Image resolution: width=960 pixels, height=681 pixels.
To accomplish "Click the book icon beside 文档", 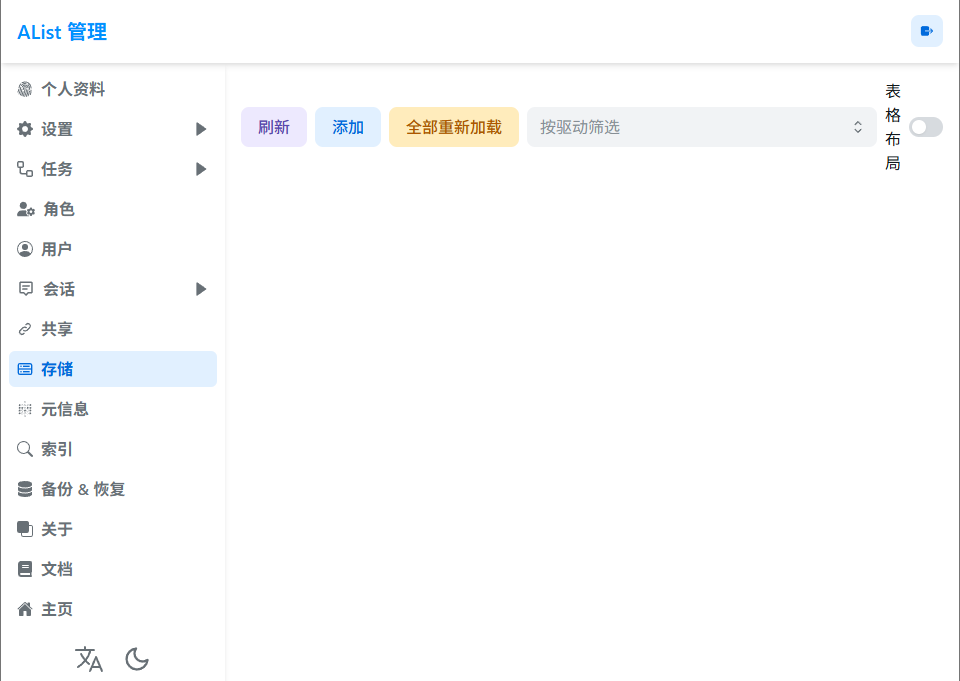I will 24,570.
